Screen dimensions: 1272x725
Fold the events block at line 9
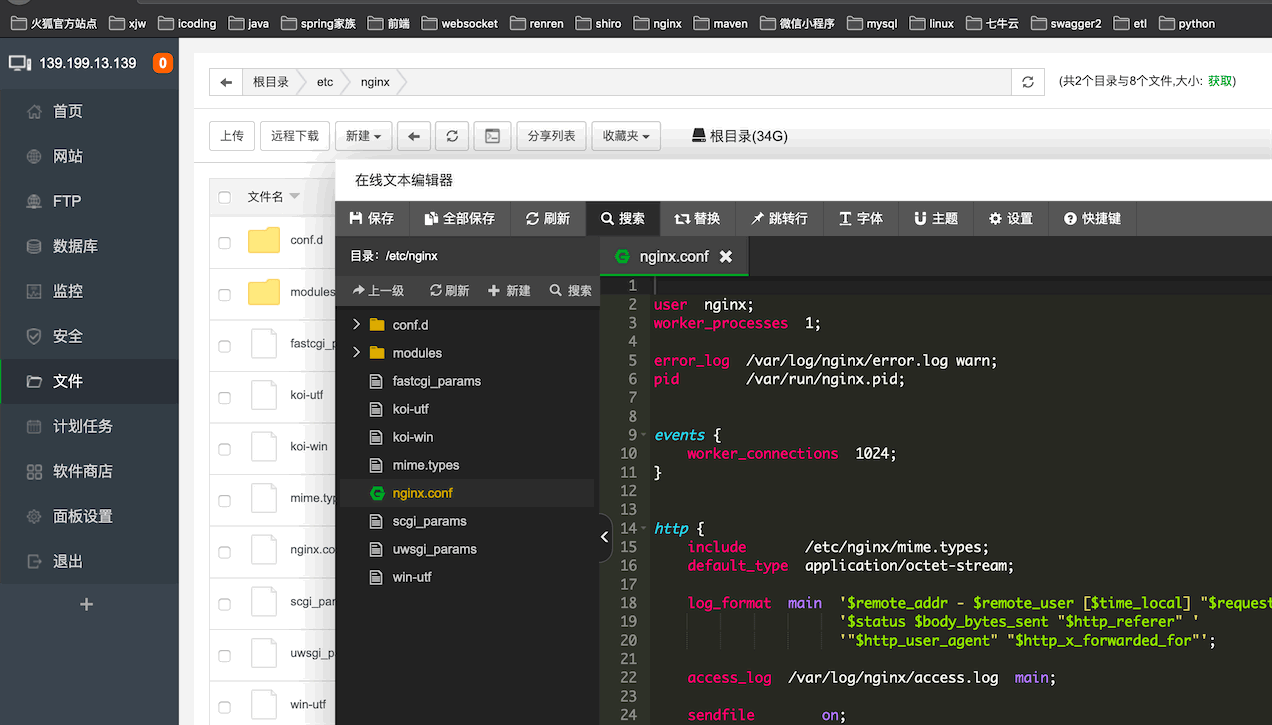(644, 435)
